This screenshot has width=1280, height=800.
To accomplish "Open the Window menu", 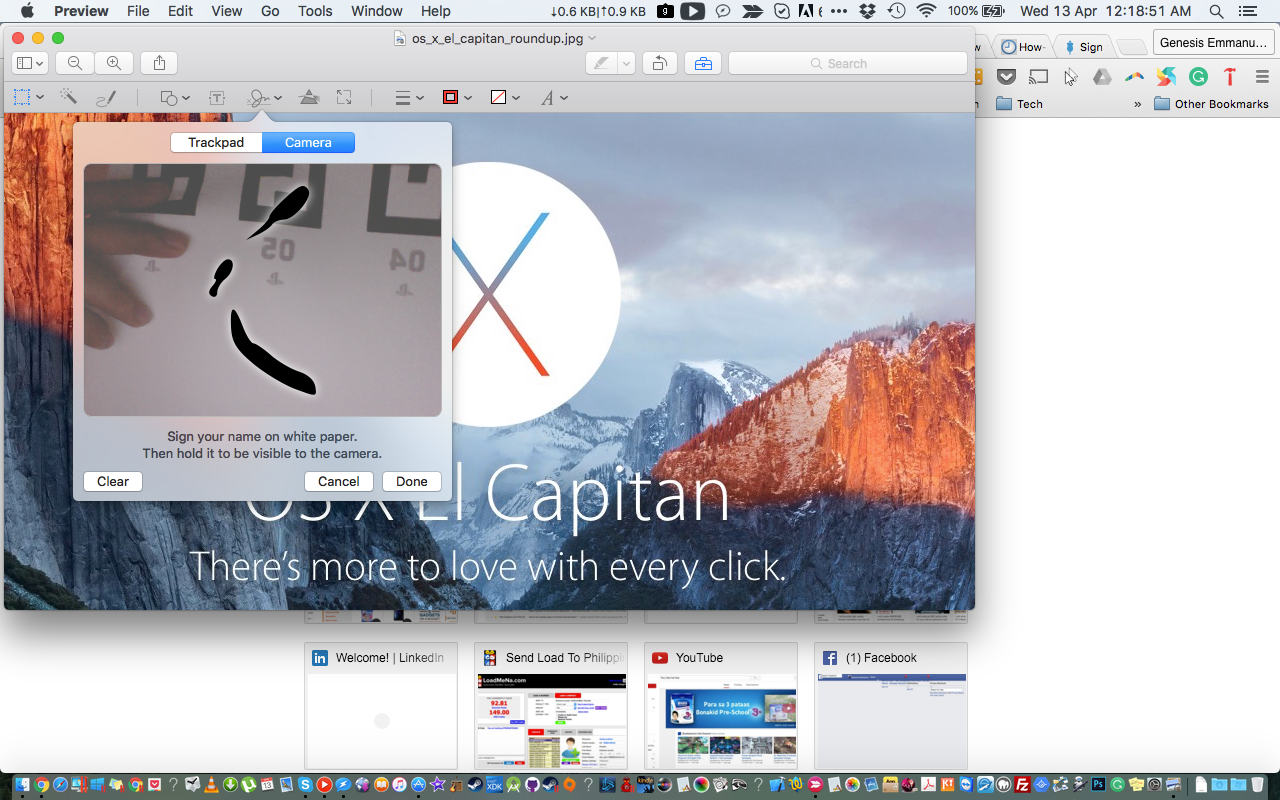I will (377, 11).
